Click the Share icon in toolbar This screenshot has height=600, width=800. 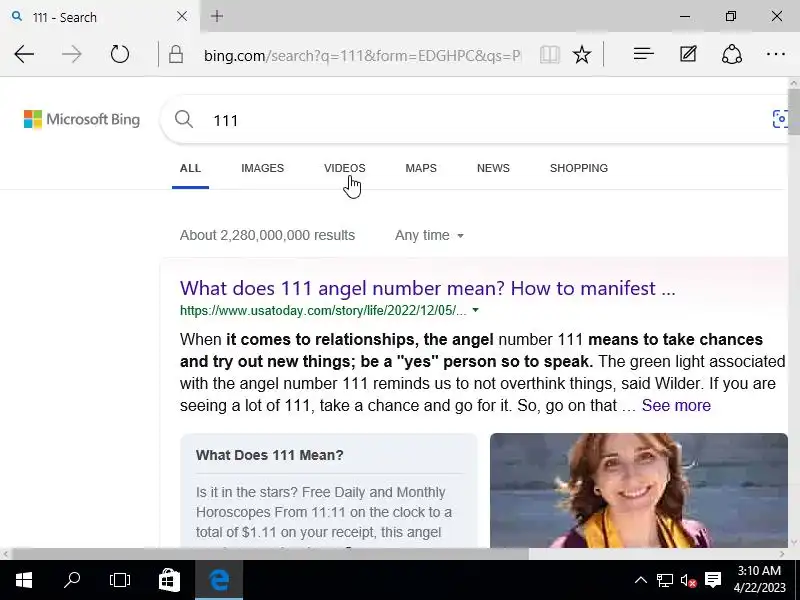[x=732, y=54]
